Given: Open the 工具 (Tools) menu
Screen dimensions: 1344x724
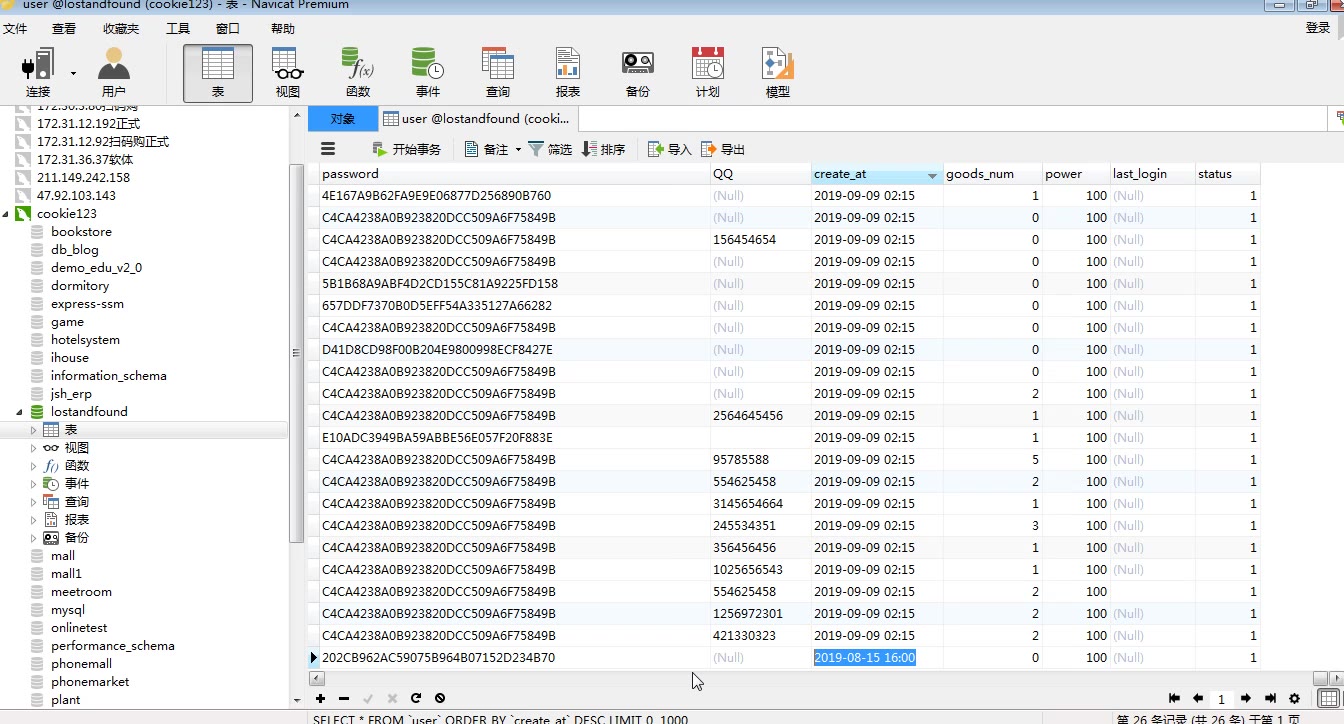Looking at the screenshot, I should [178, 29].
